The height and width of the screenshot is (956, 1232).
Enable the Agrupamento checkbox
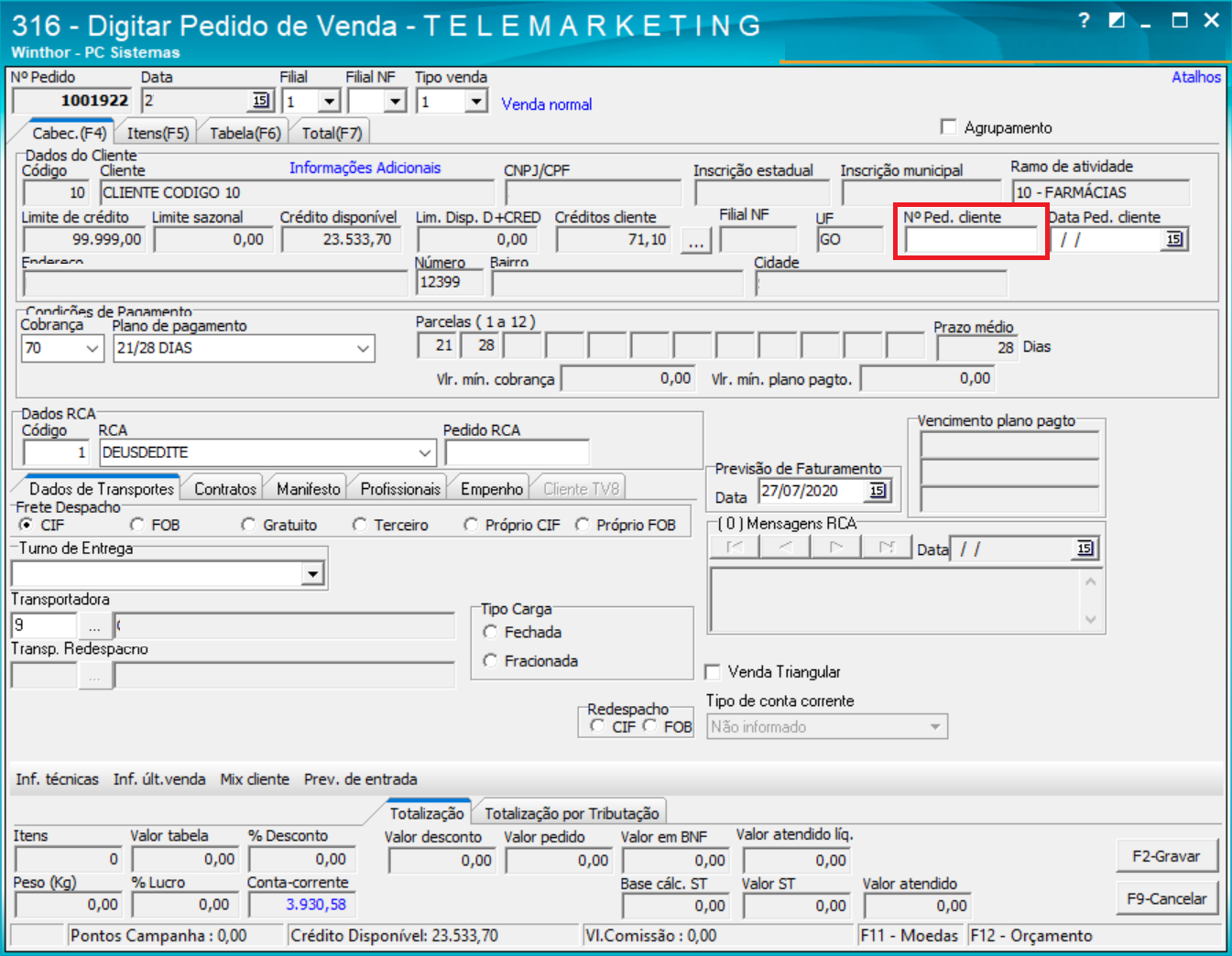click(948, 127)
